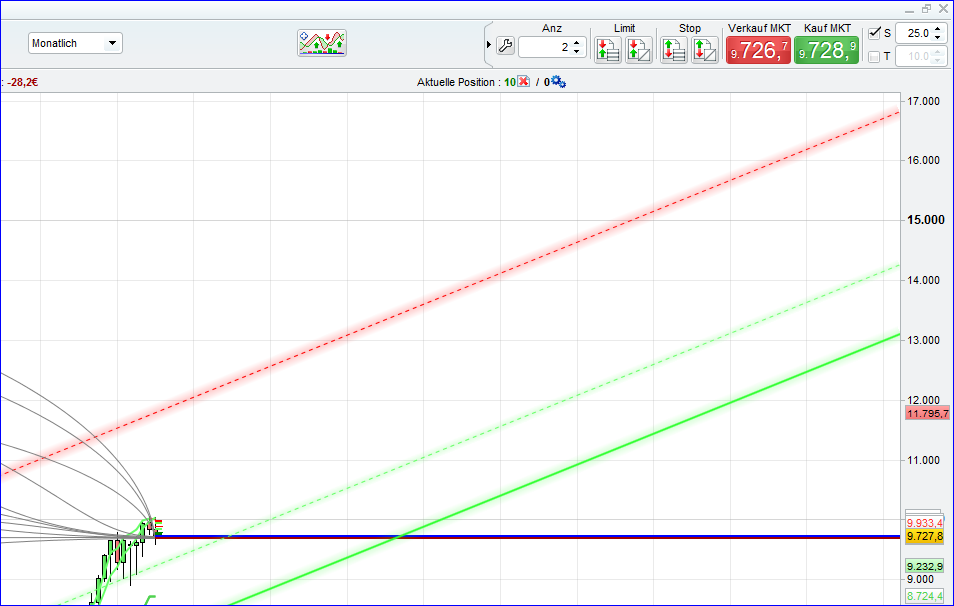
Task: Click the green position size 10
Action: [x=510, y=82]
